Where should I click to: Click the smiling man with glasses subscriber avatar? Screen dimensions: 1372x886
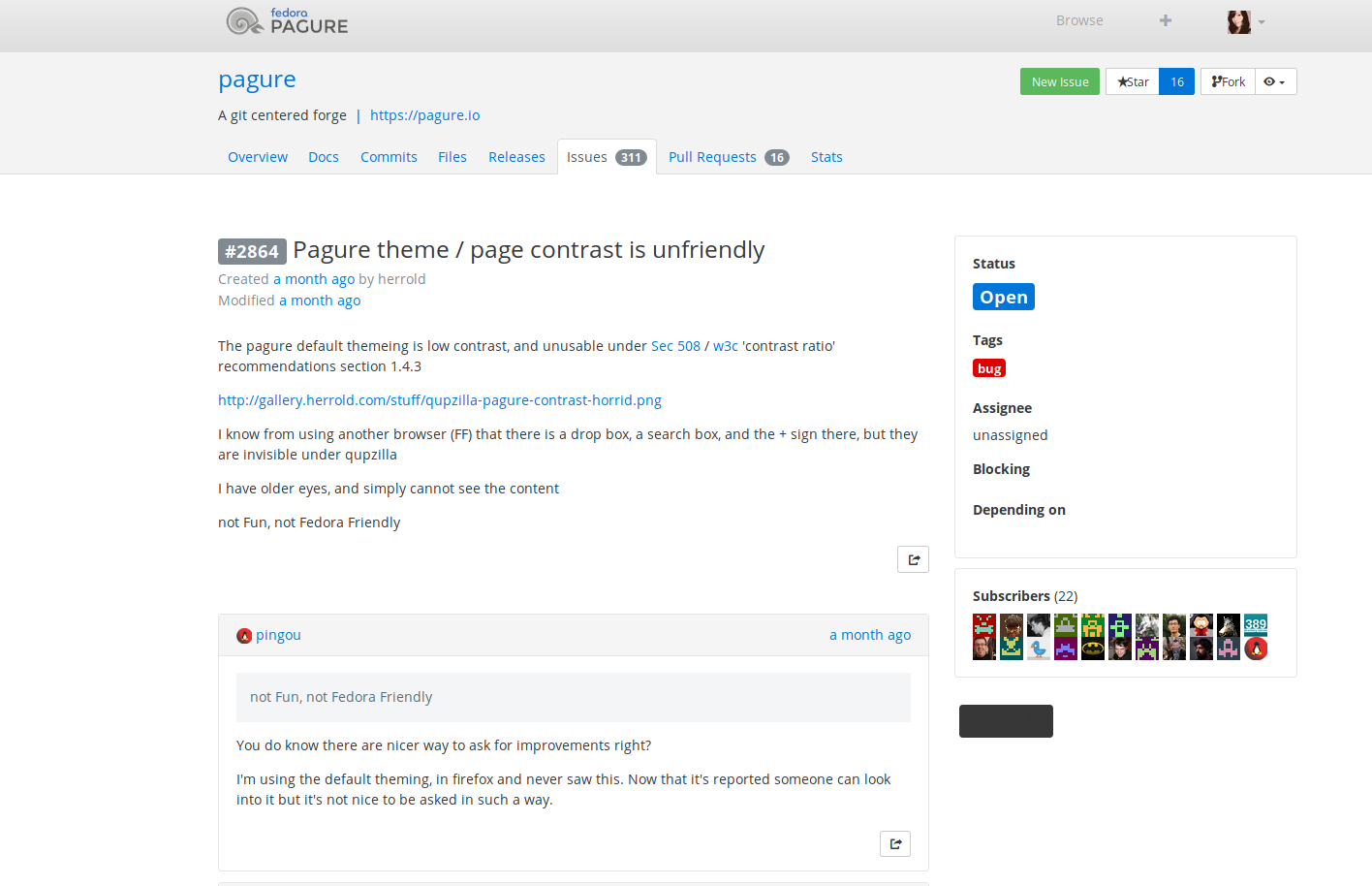tap(984, 649)
